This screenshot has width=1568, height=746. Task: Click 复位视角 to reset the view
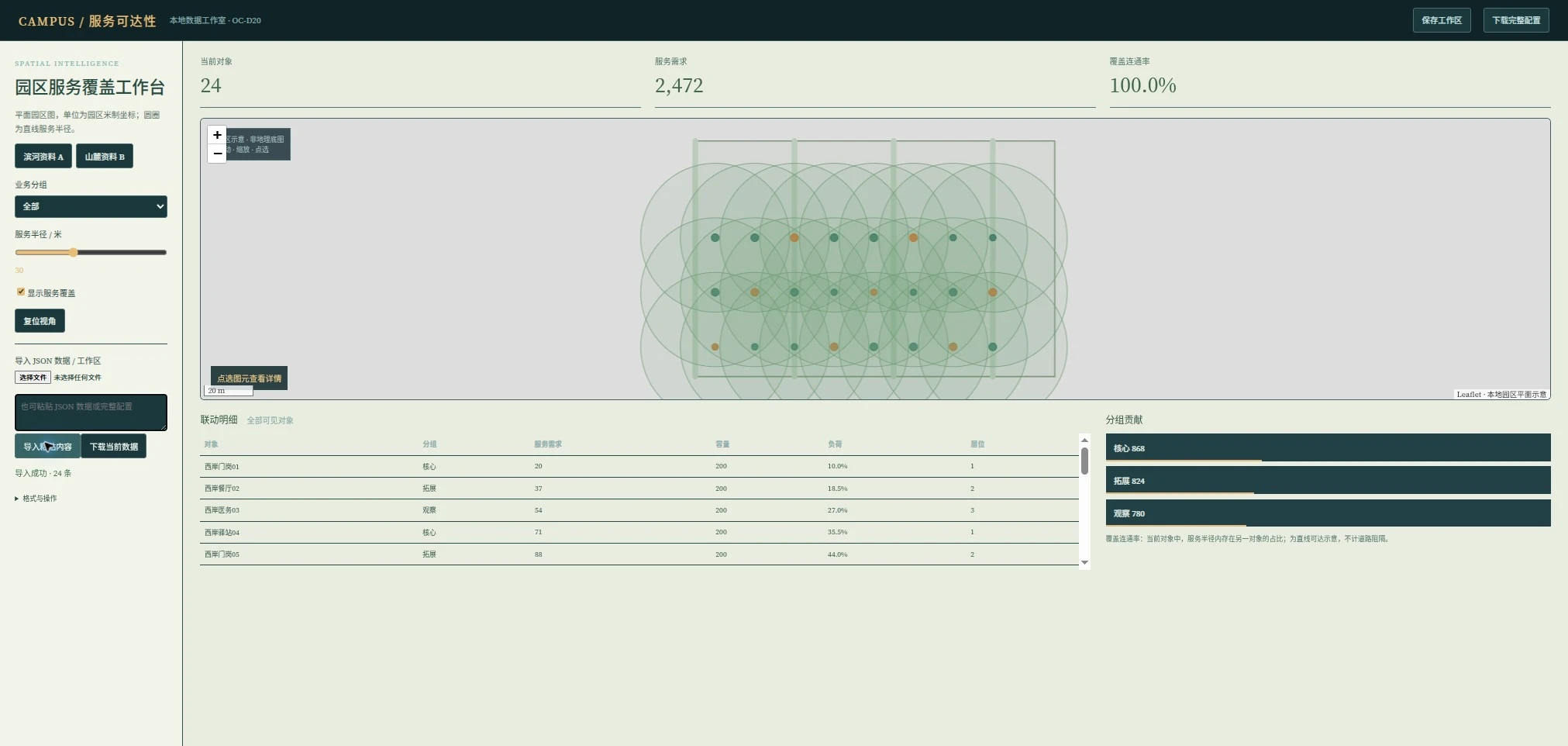click(x=40, y=320)
